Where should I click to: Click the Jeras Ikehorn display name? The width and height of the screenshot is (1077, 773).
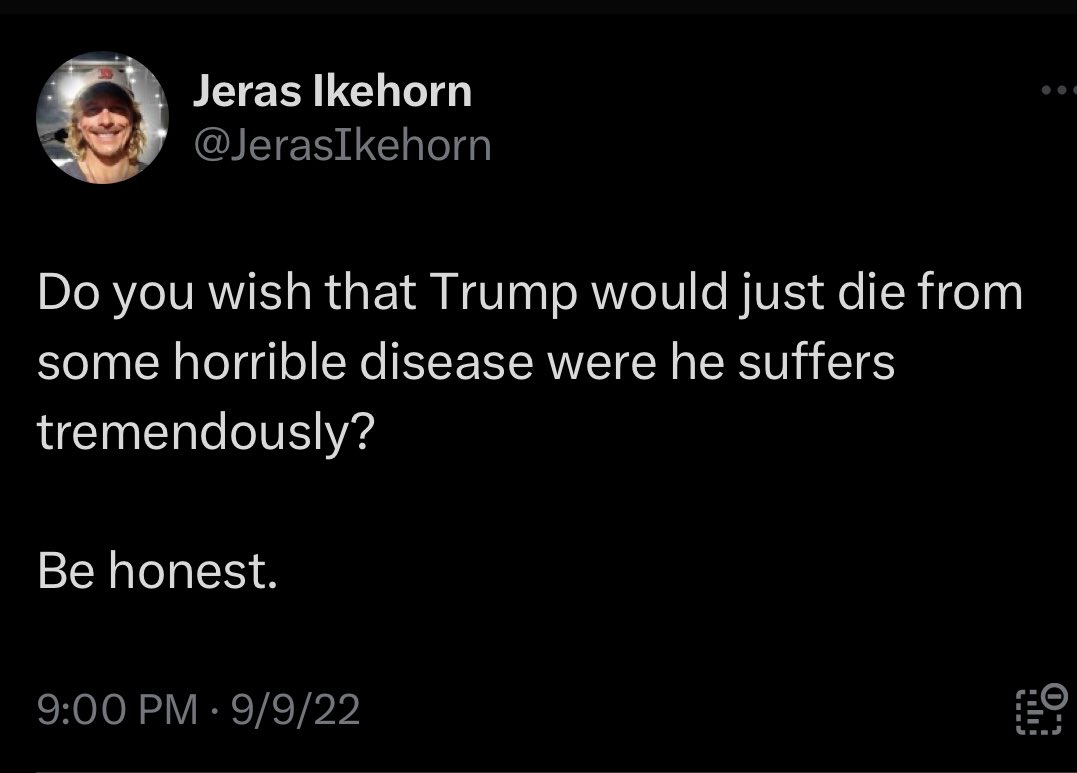pos(331,92)
